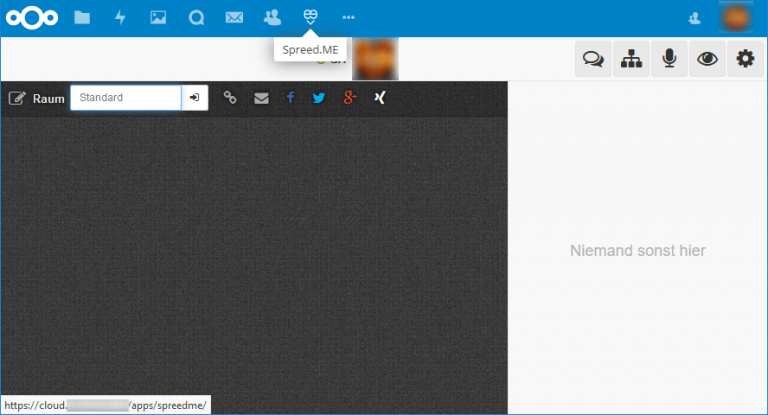Share room on Twitter

point(319,98)
